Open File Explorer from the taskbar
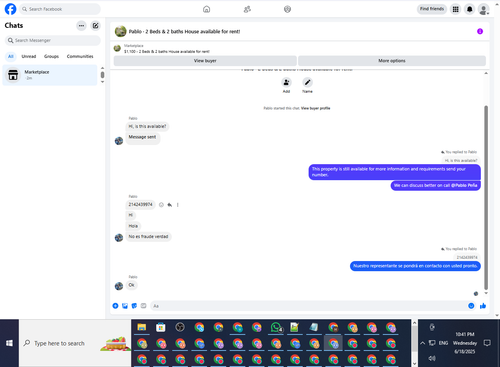This screenshot has width=500, height=367. [x=141, y=327]
